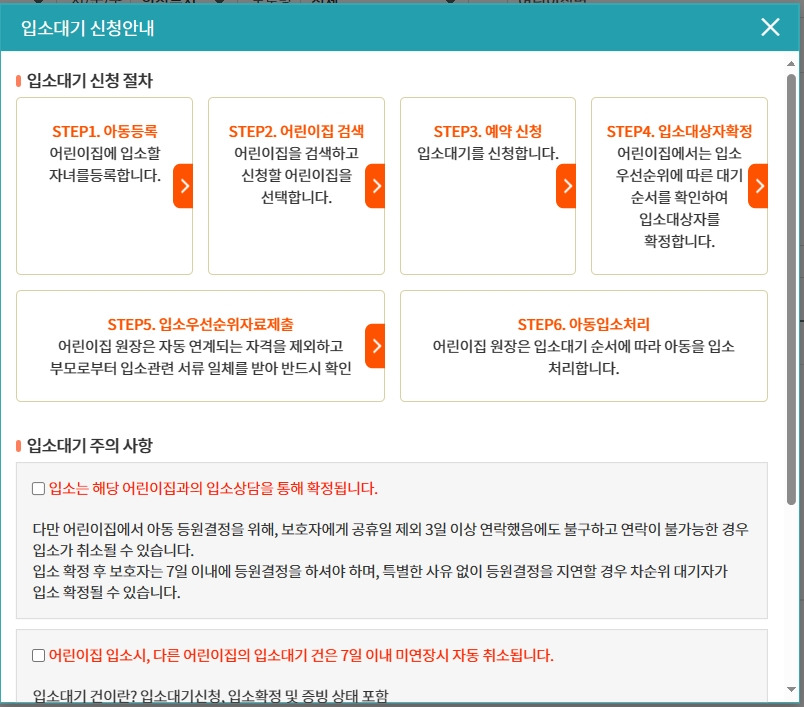The height and width of the screenshot is (707, 804).
Task: Select the STEP6 아동입소처리 step card
Action: (x=584, y=347)
